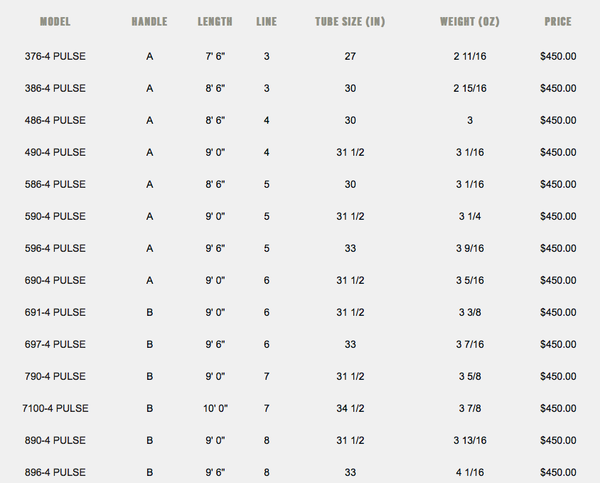Select the 376-4 PULSE model
This screenshot has width=600, height=483.
click(x=55, y=56)
